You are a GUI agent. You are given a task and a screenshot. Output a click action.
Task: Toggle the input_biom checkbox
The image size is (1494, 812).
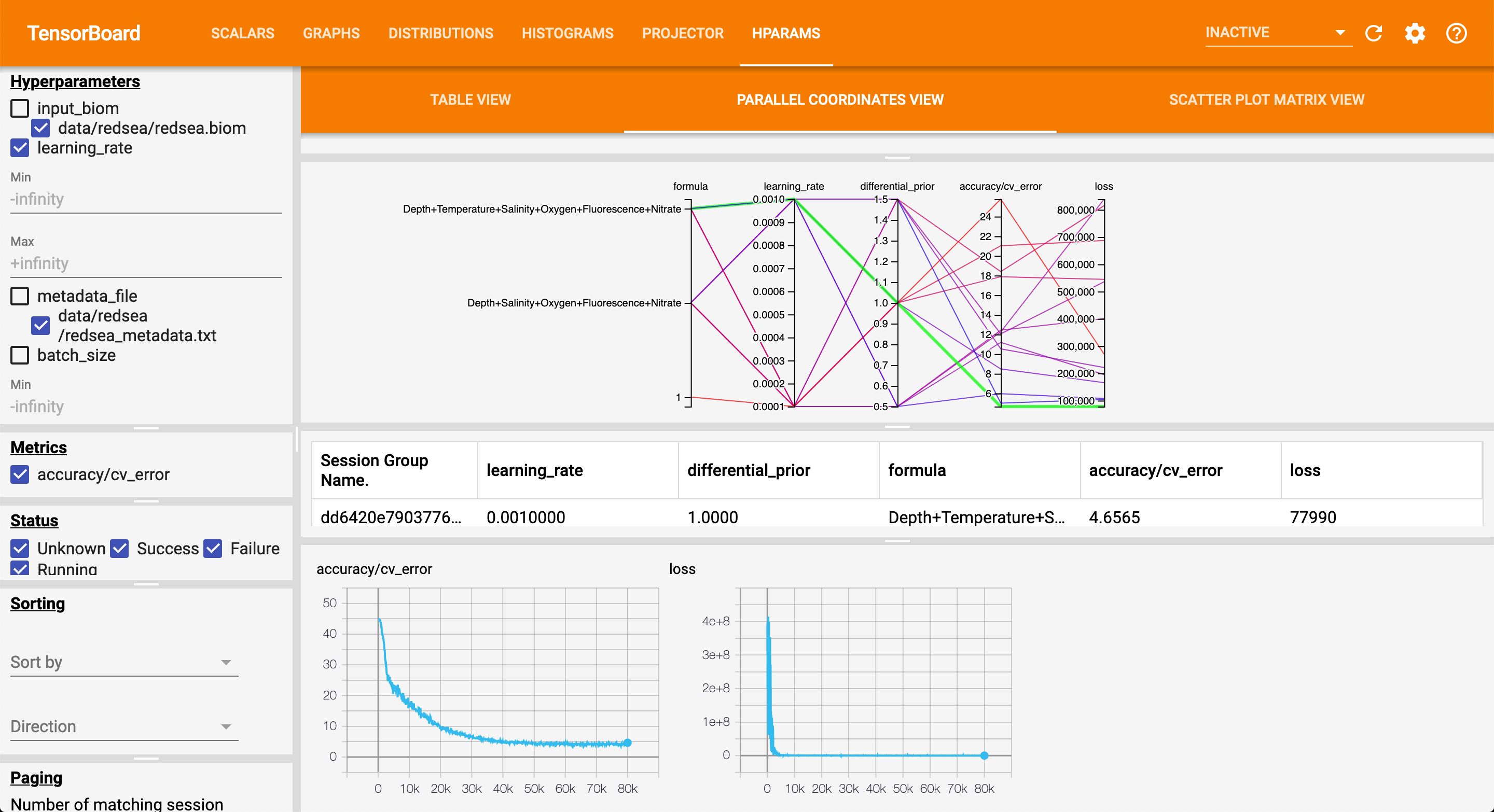(20, 108)
